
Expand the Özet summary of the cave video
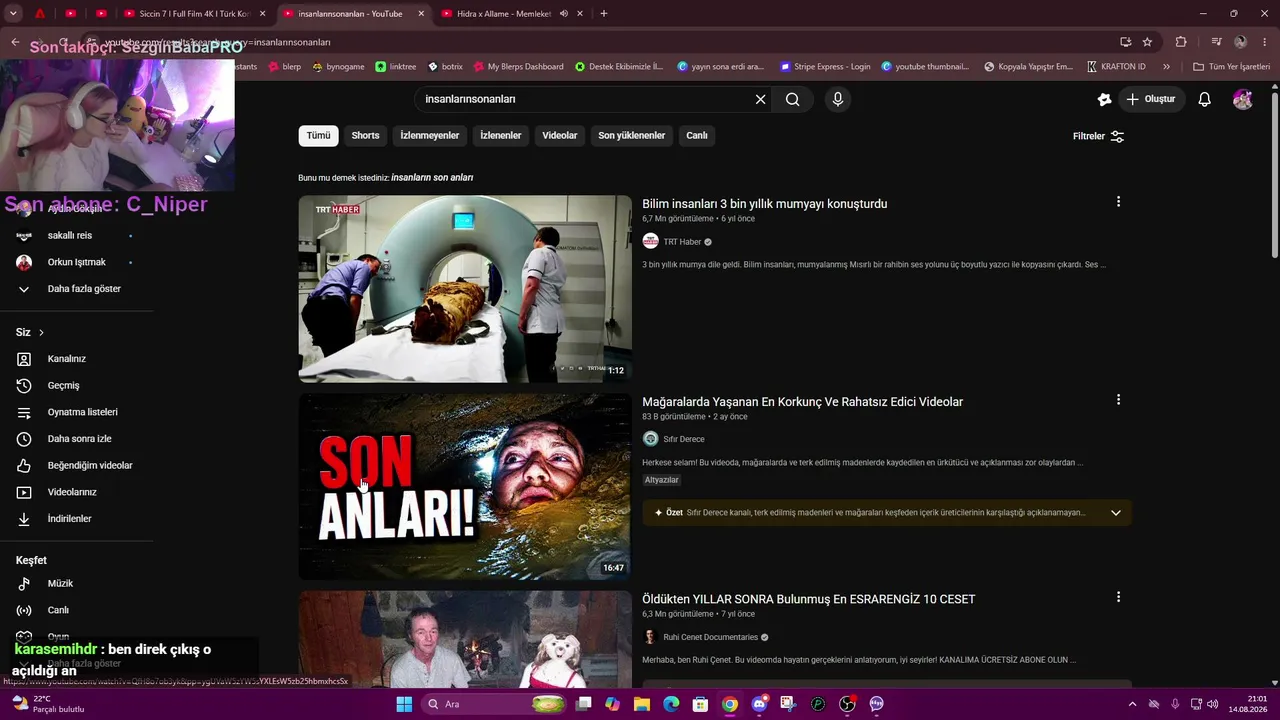[1116, 513]
